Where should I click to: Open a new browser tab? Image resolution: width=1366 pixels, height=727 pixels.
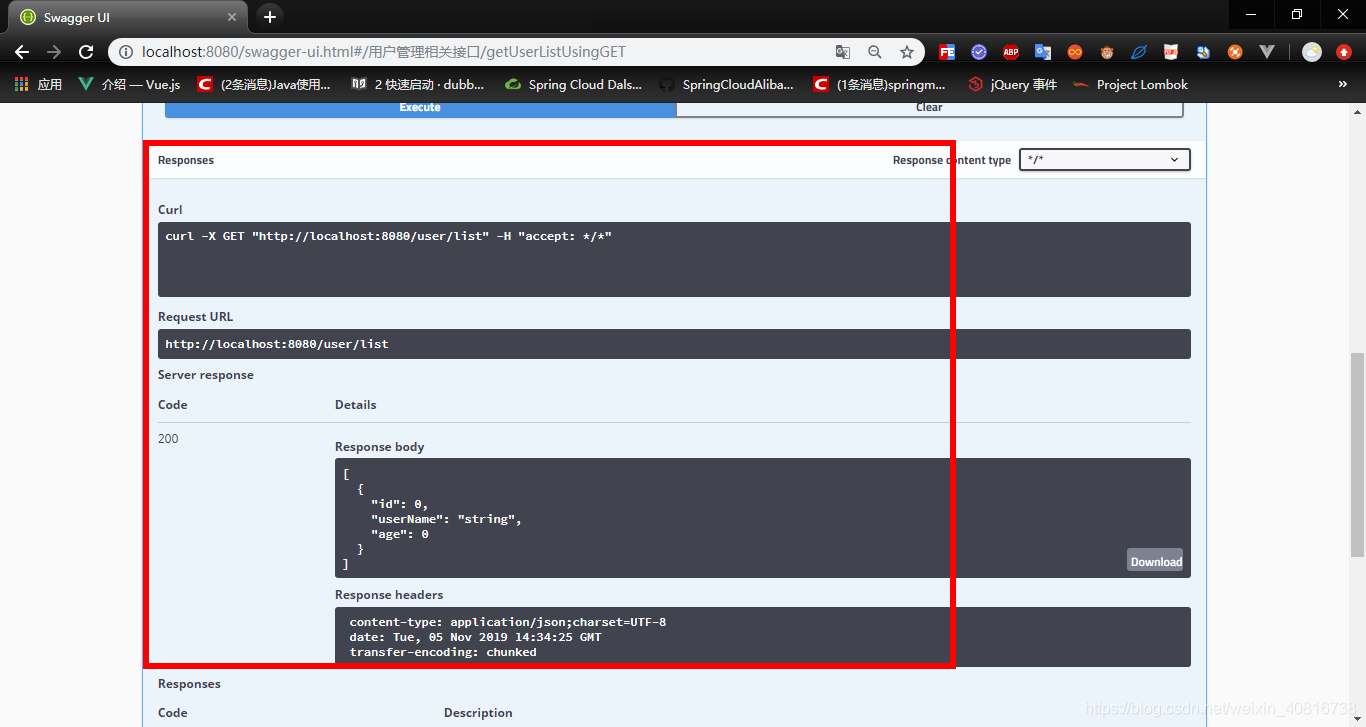click(x=269, y=17)
